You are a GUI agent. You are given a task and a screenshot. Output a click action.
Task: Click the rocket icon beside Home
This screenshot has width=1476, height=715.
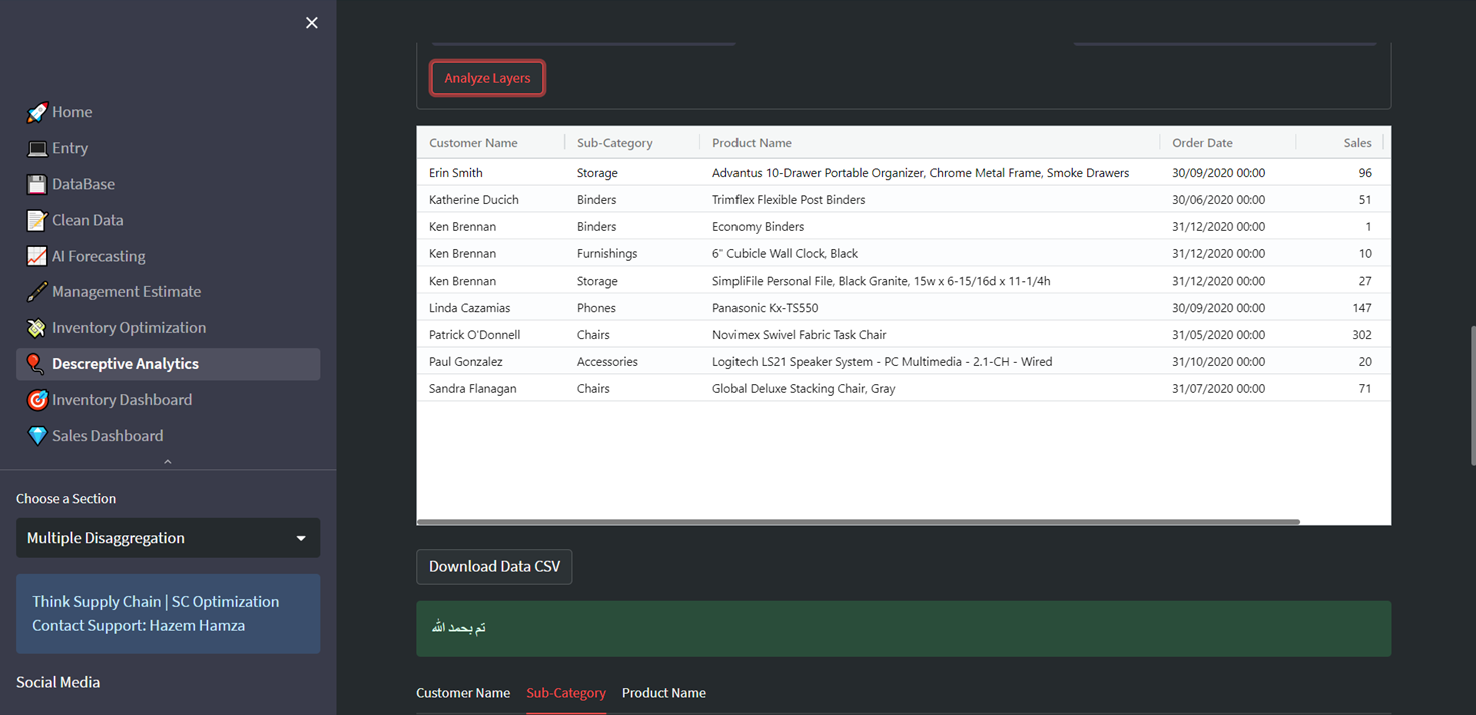pyautogui.click(x=37, y=112)
